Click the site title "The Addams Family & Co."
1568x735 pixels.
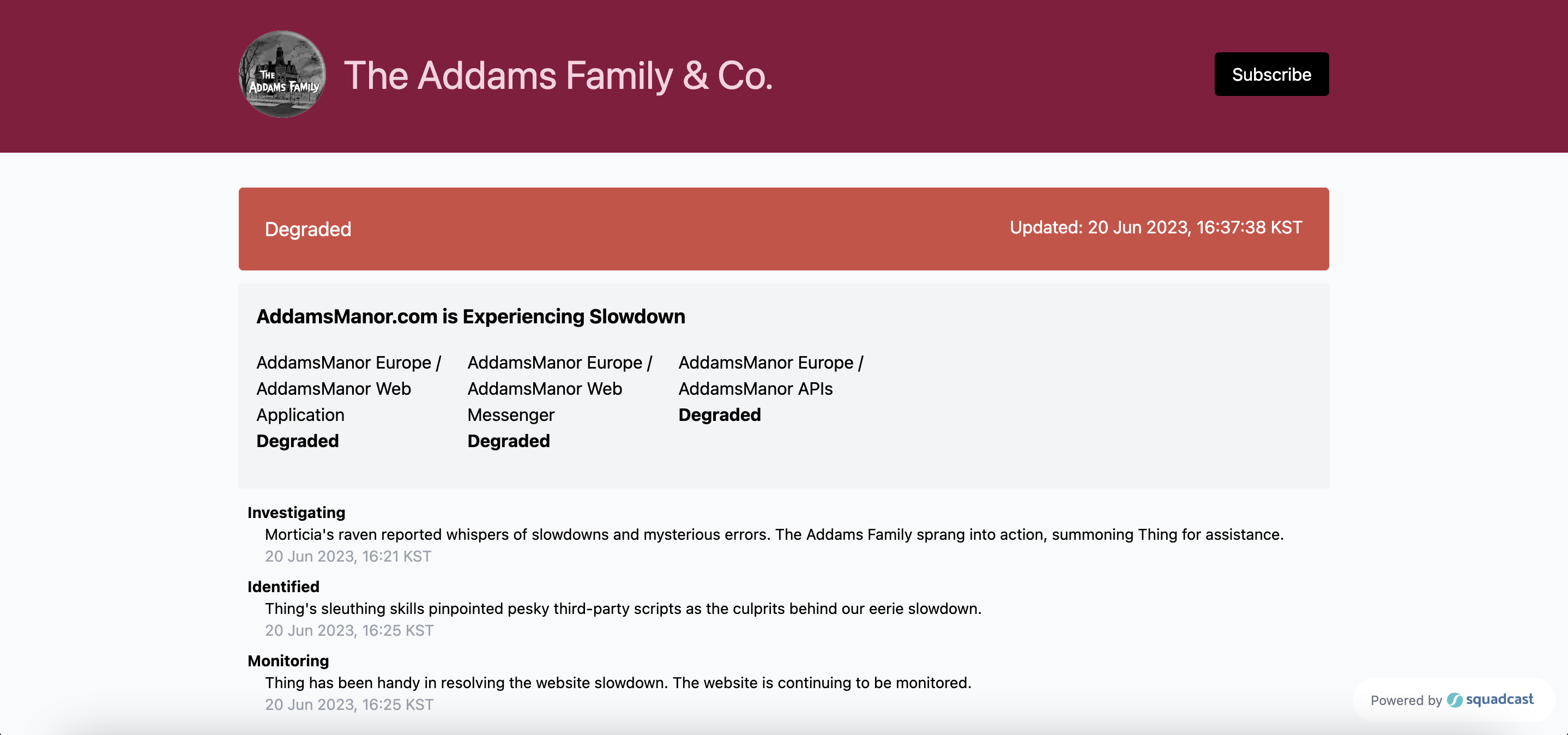tap(558, 75)
